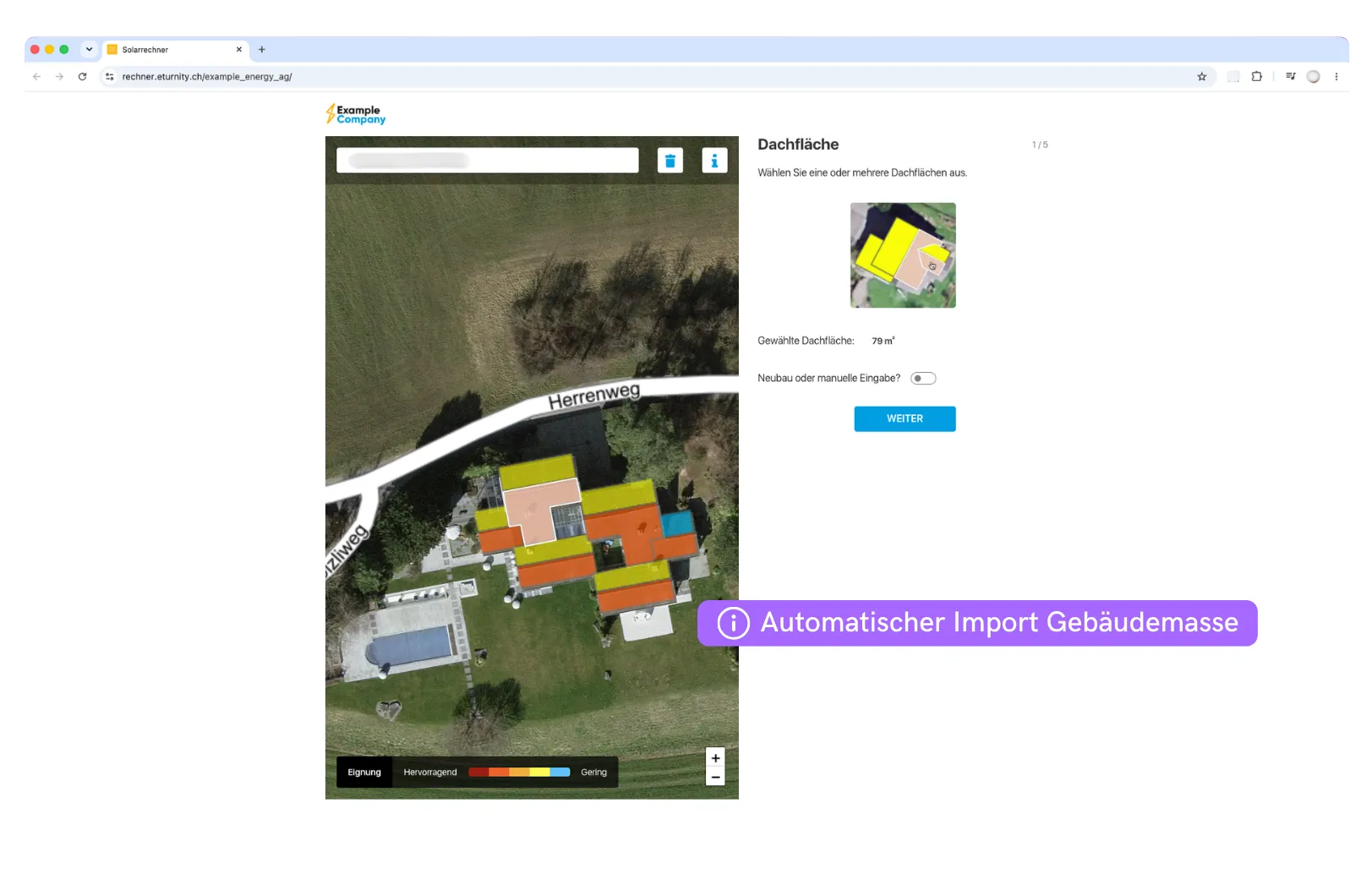Click the trash delete icon on map
Viewport: 1372px width, 896px height.
tap(670, 161)
